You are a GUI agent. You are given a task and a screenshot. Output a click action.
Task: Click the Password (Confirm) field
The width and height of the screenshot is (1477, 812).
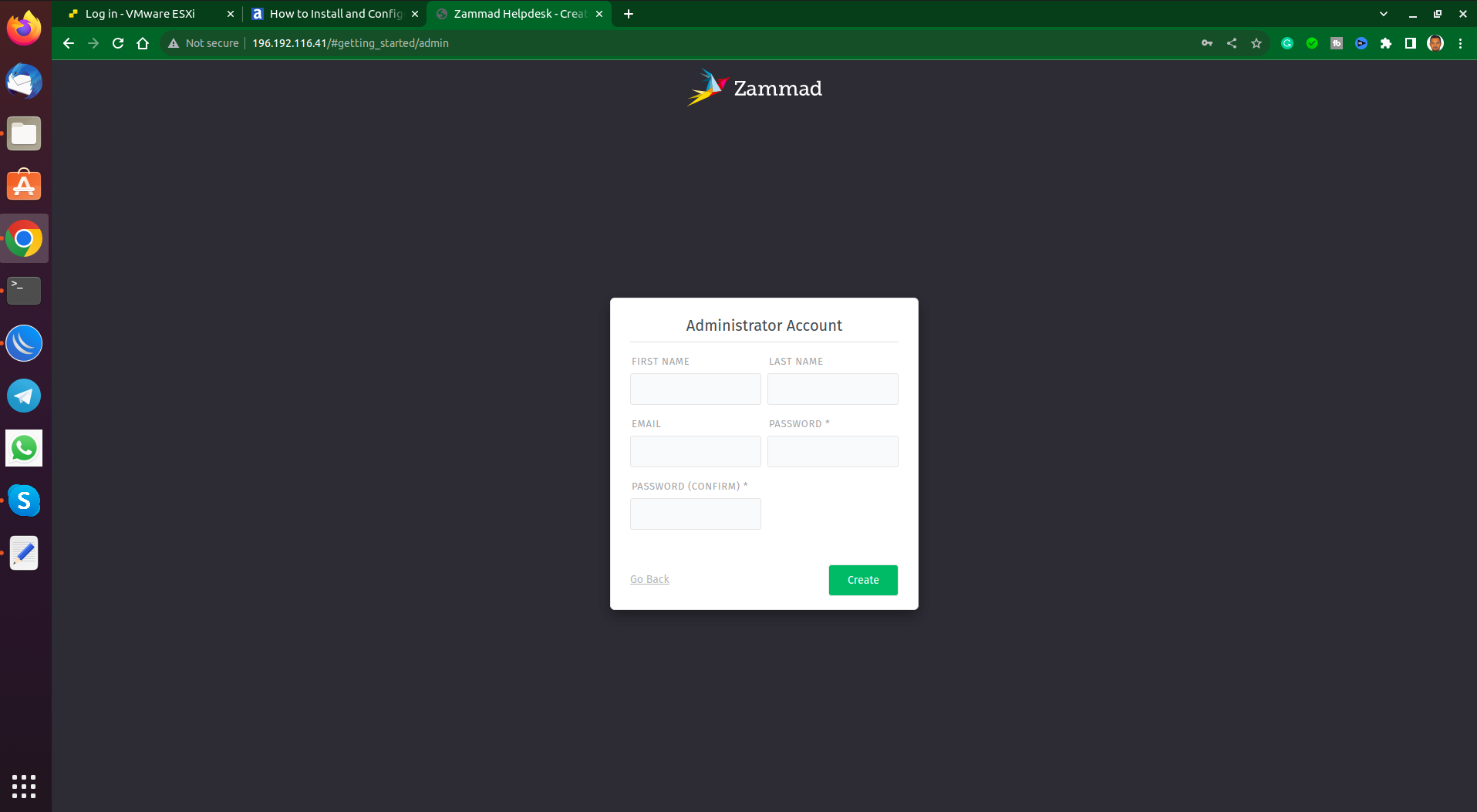pos(696,514)
